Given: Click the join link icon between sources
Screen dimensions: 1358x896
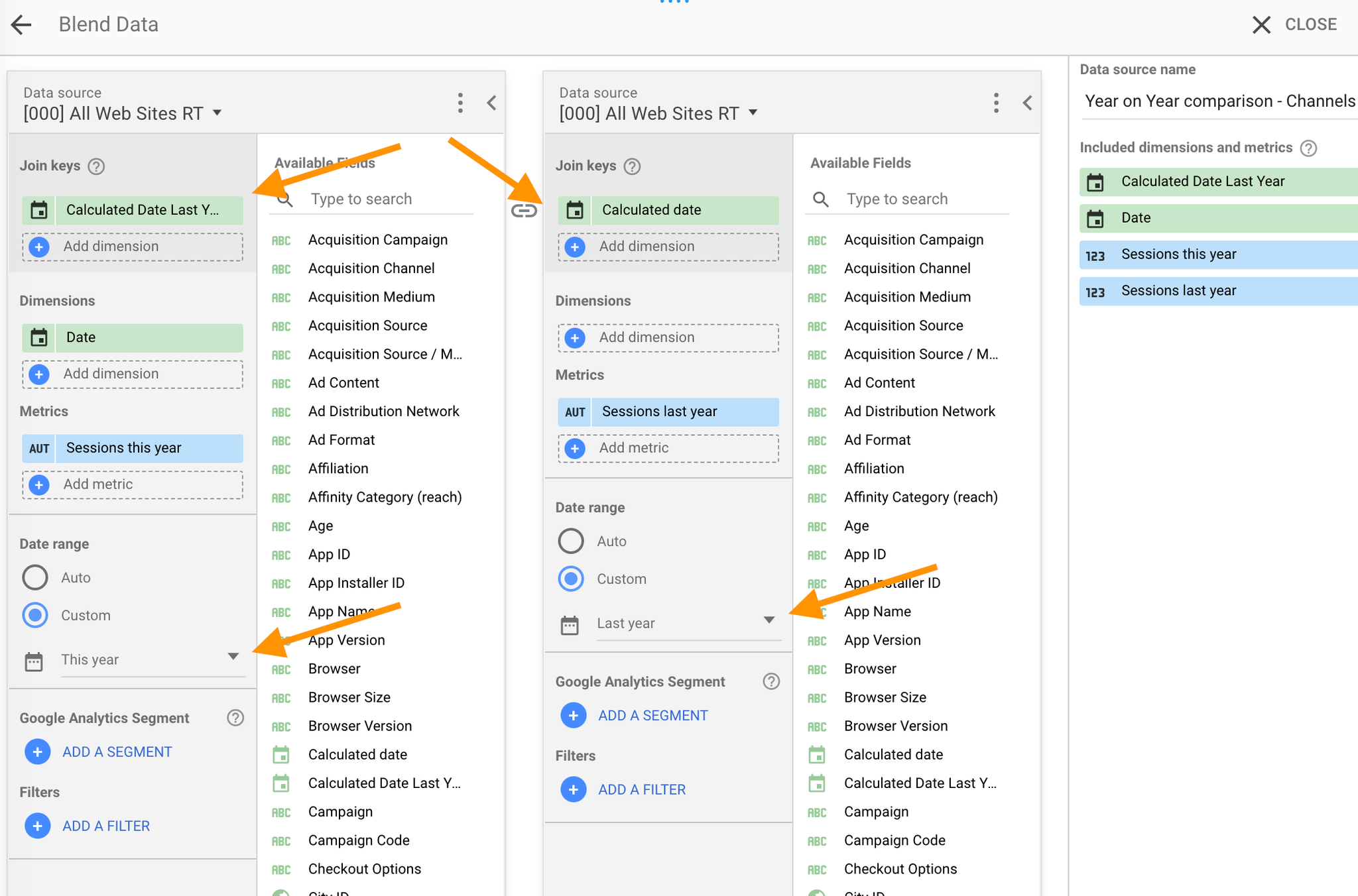Looking at the screenshot, I should (x=524, y=211).
